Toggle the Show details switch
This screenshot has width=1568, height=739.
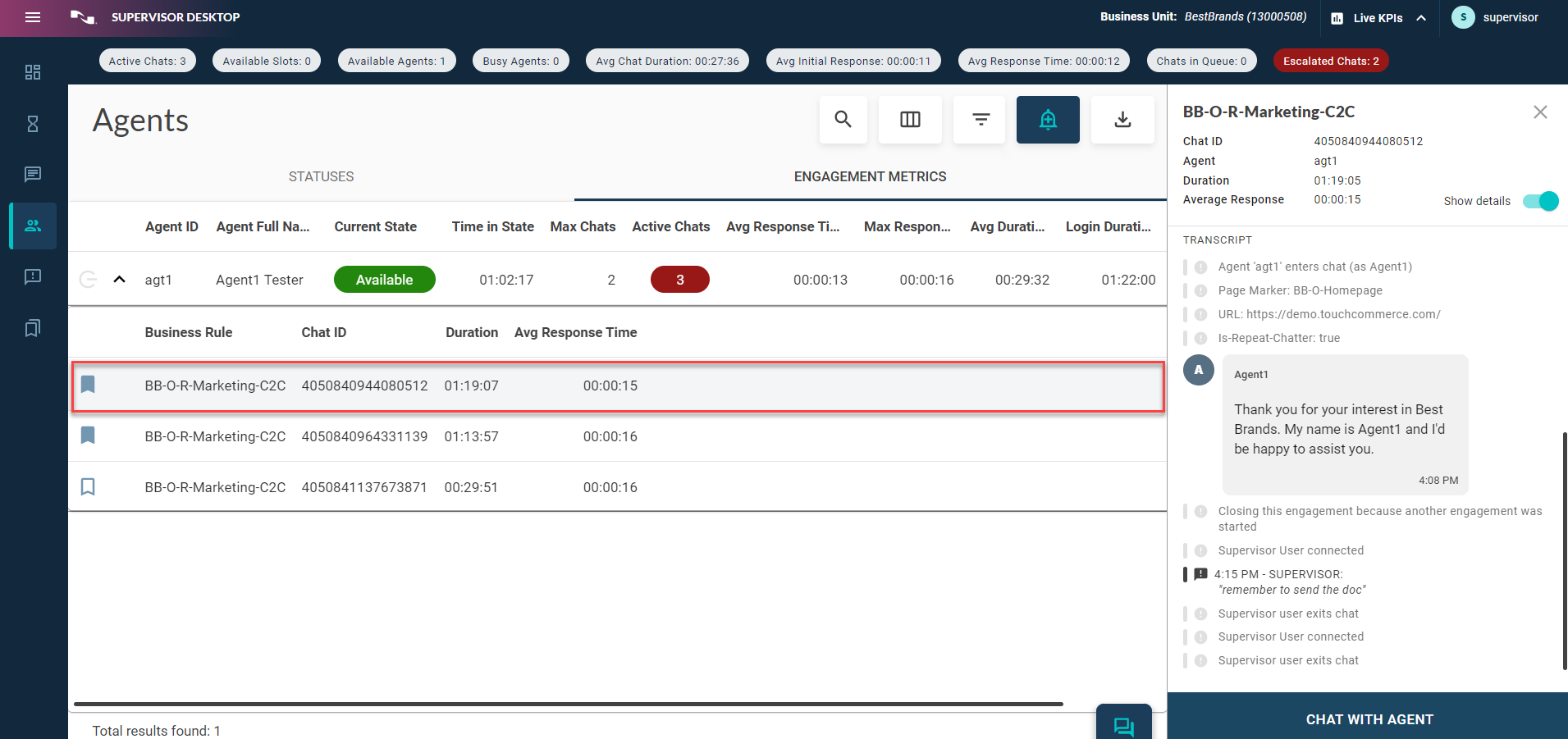tap(1539, 201)
